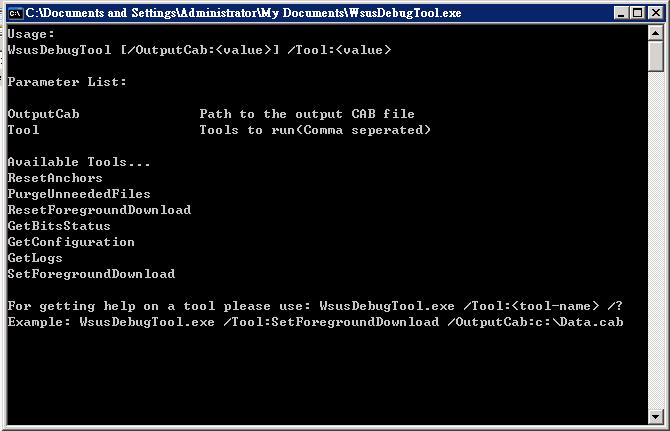
Task: Click the SetForegroundDownload entry in tools list
Action: 91,274
